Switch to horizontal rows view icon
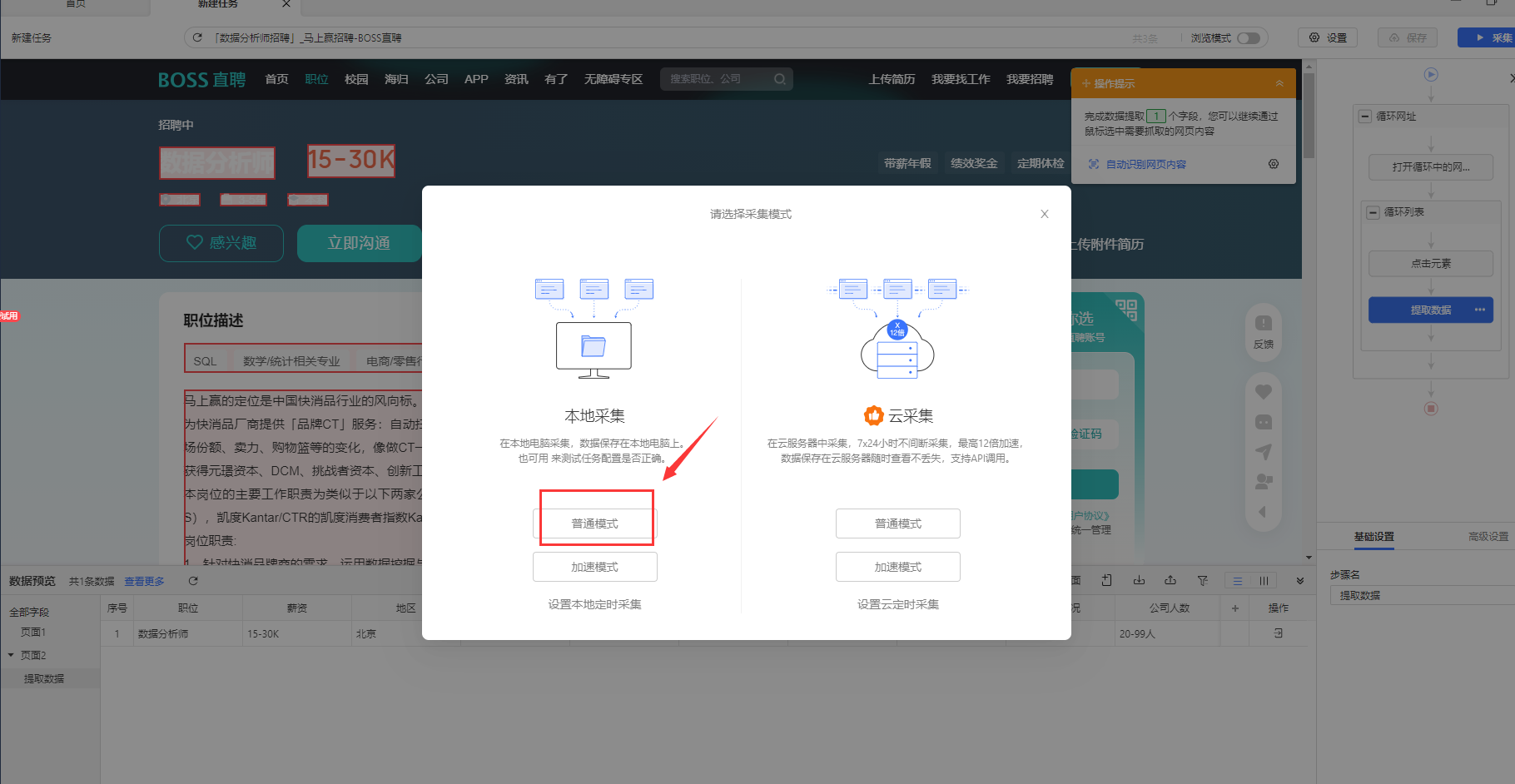This screenshot has width=1515, height=784. pyautogui.click(x=1238, y=581)
